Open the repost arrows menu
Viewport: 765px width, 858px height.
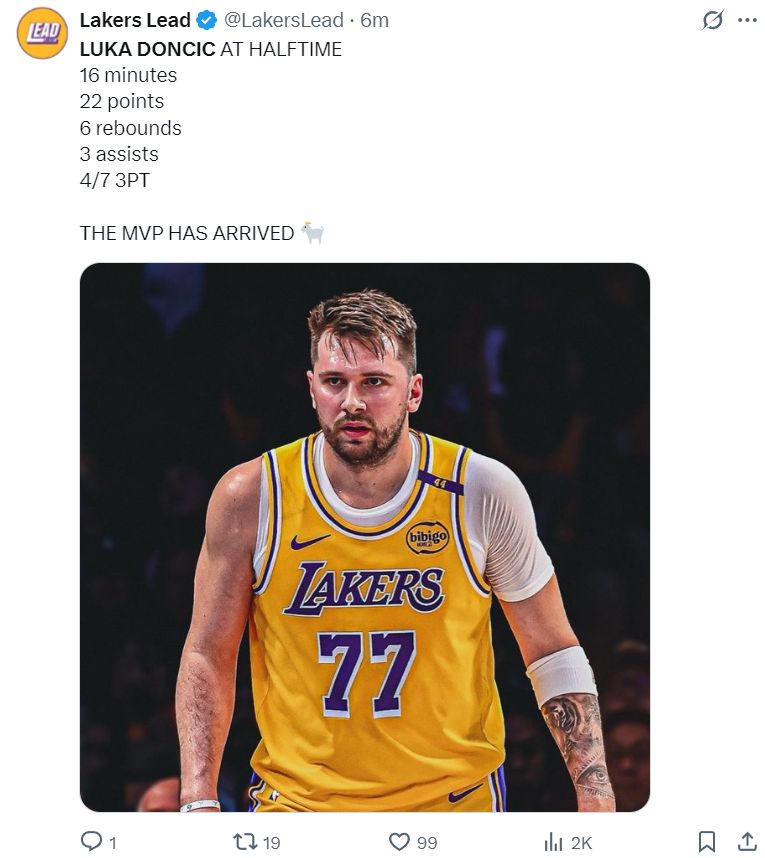click(x=244, y=842)
